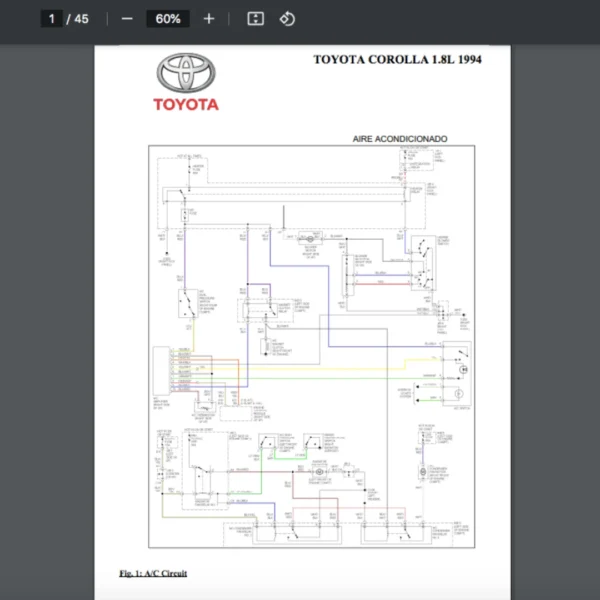
Task: Click the AIRE ACONDICIONADO heading
Action: point(400,139)
